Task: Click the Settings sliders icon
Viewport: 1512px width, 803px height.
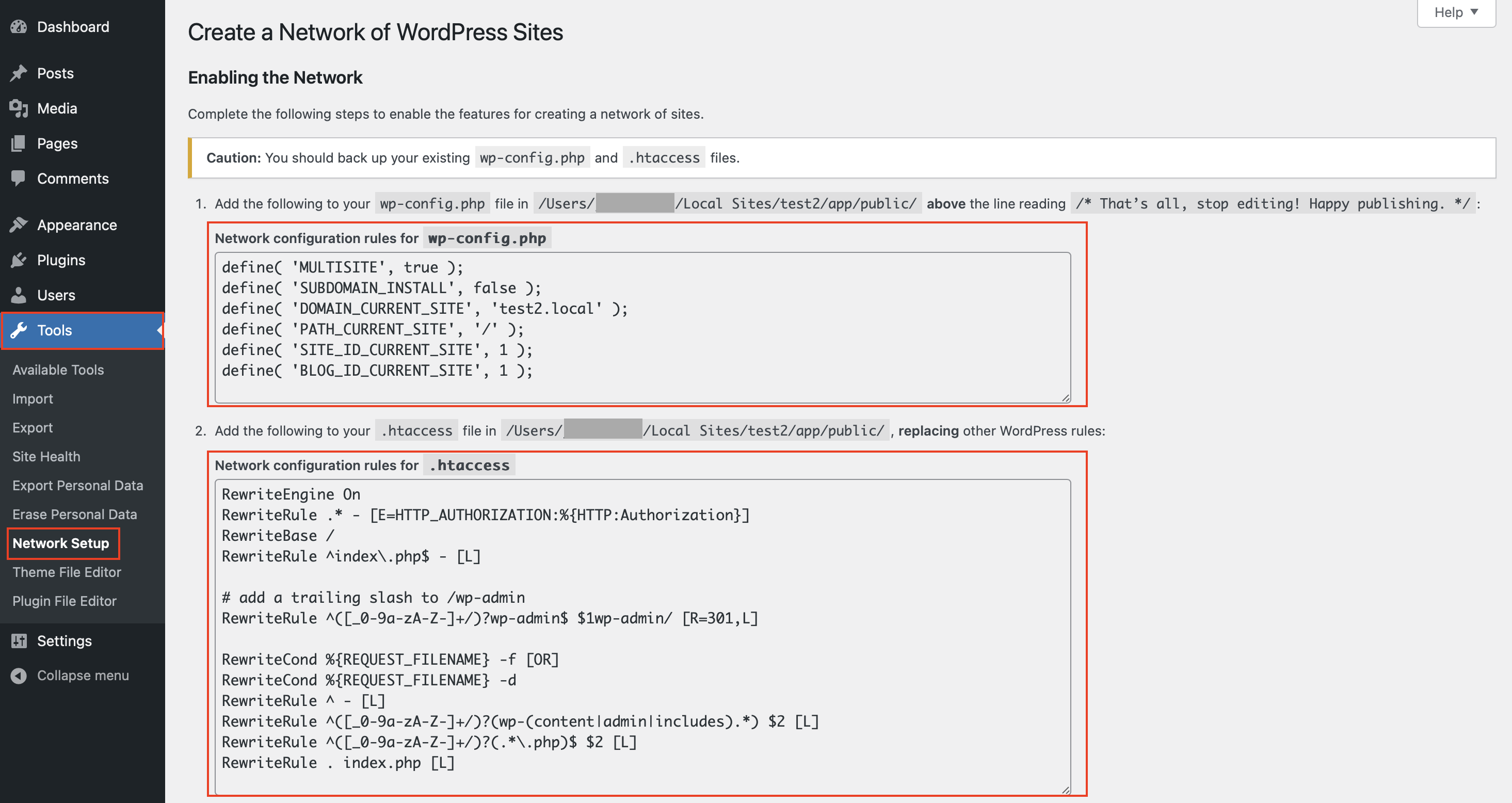Action: [x=19, y=641]
